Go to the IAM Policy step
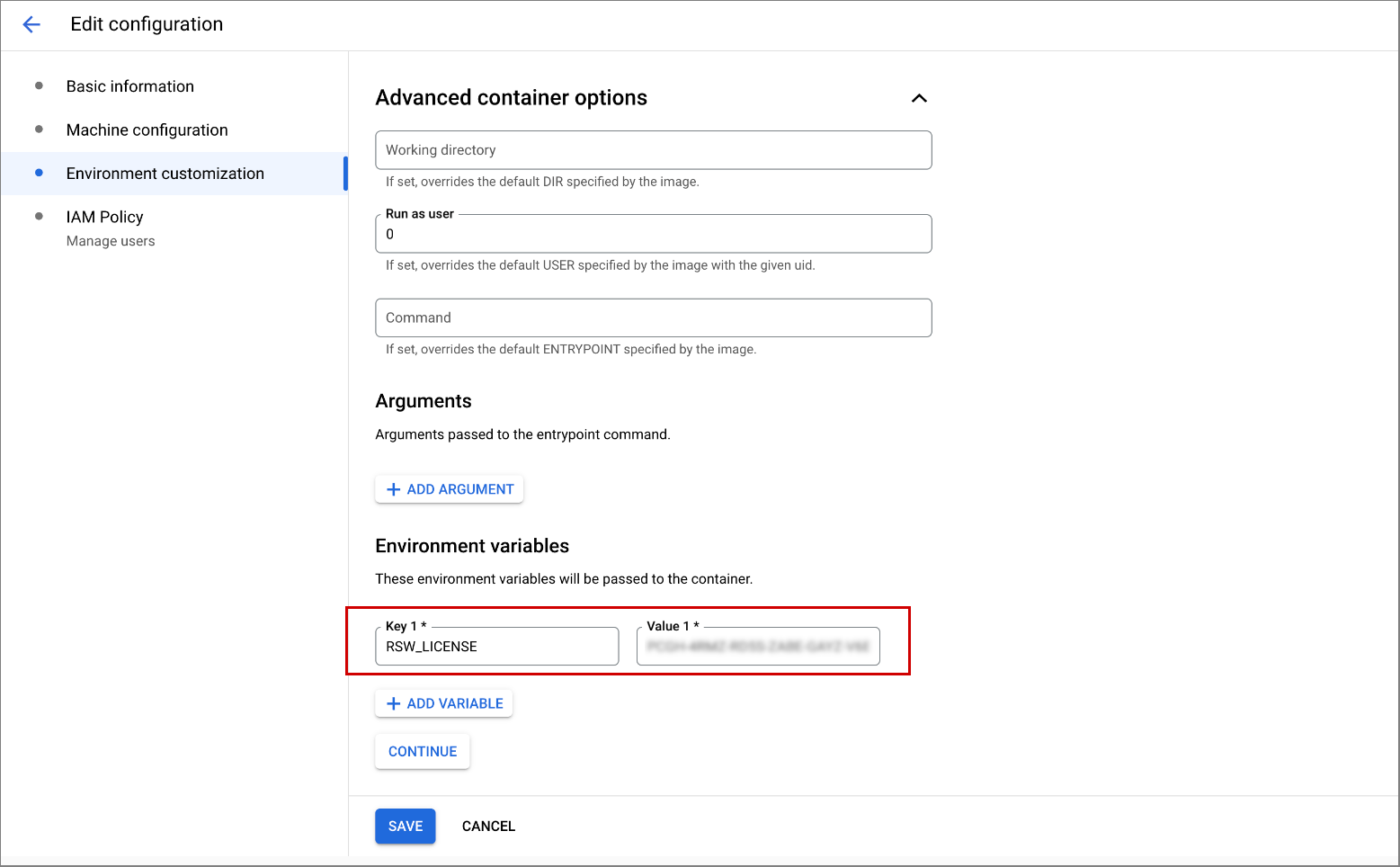 (x=104, y=217)
